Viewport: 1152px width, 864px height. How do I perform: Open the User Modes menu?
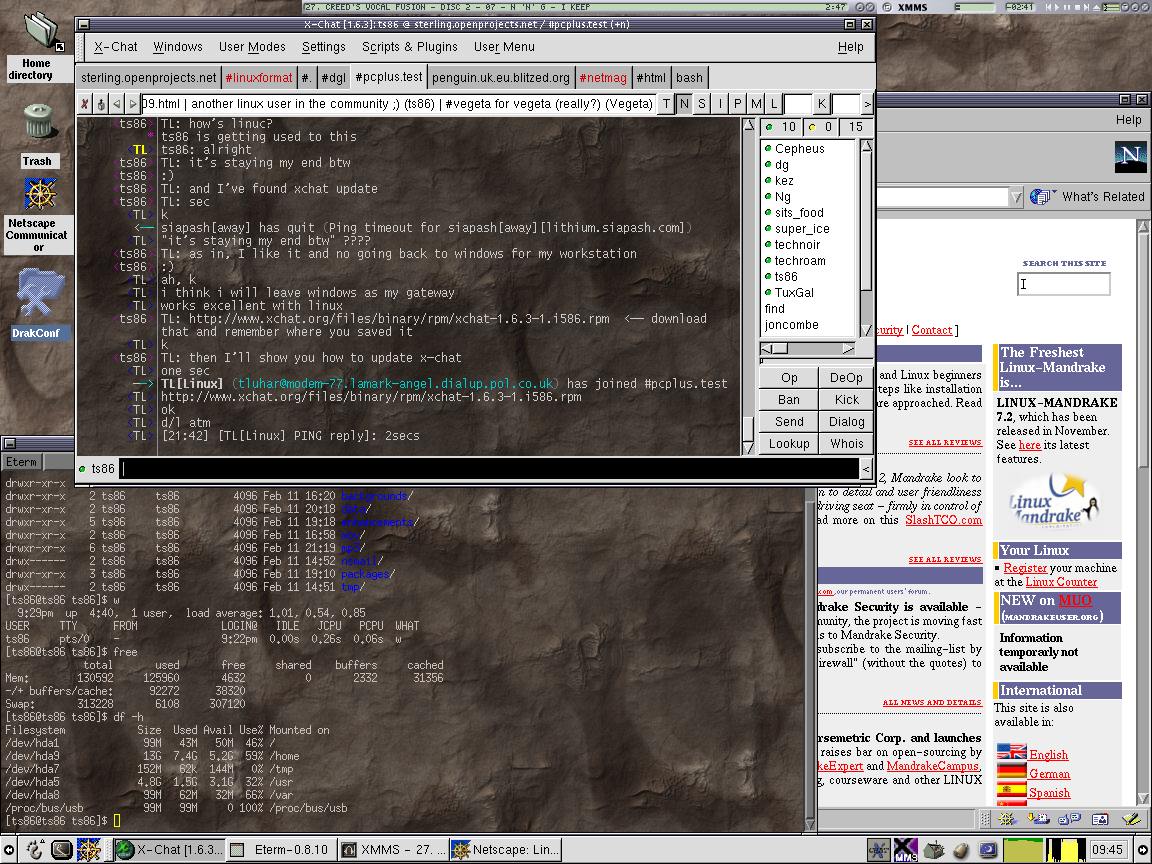(x=252, y=47)
